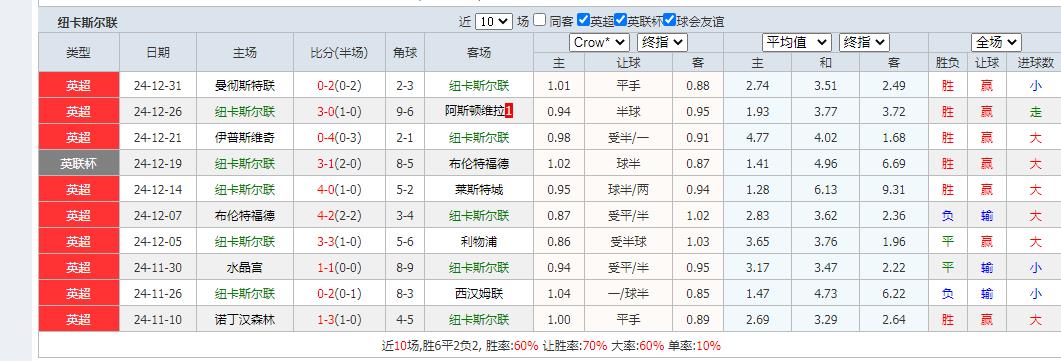This screenshot has width=1061, height=361.
Task: Open the 阿斯顿维拉 team link
Action: [475, 112]
